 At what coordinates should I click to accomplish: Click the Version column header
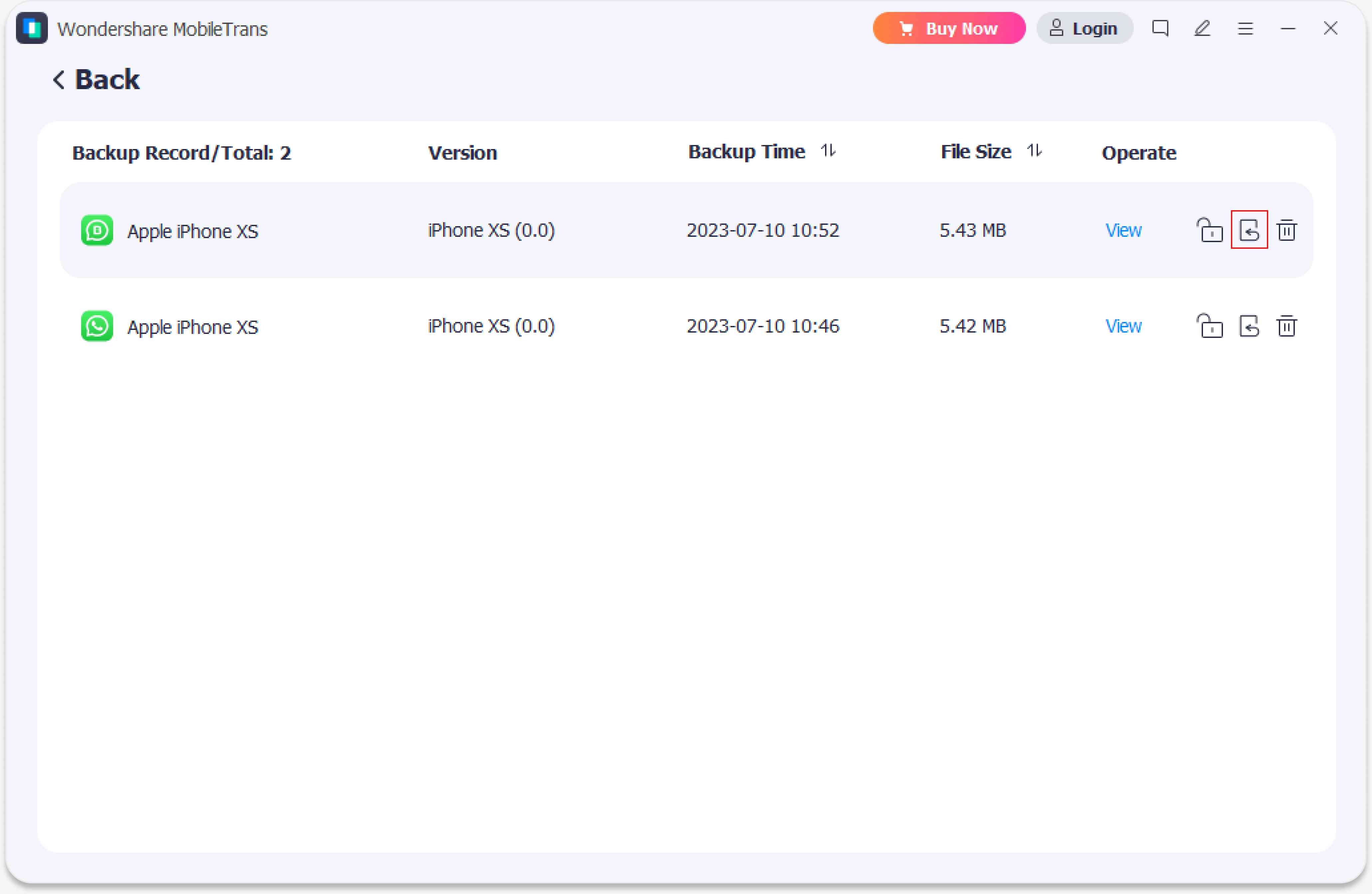coord(462,153)
